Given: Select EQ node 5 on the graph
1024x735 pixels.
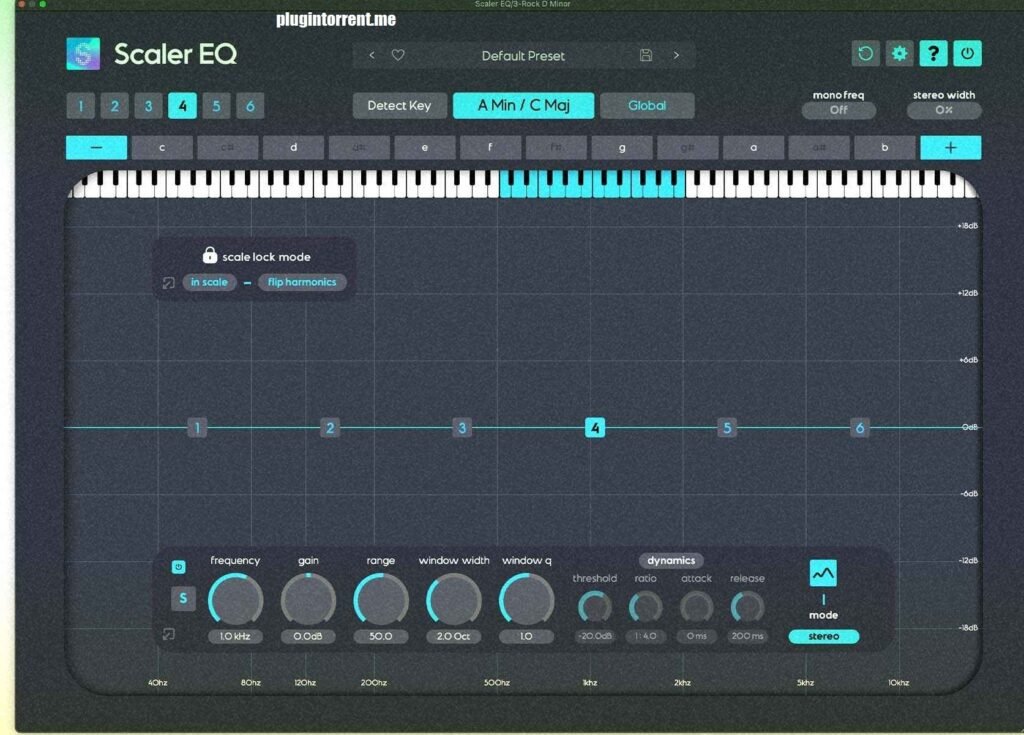Looking at the screenshot, I should (x=727, y=428).
